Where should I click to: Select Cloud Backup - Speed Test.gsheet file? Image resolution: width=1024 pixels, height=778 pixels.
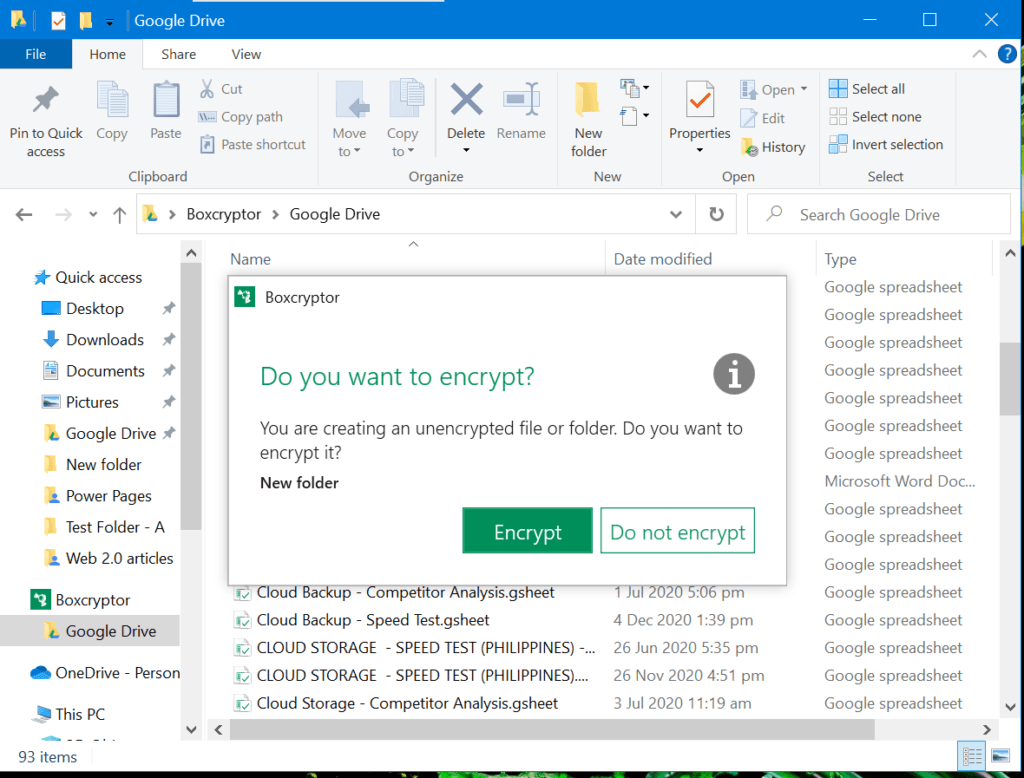(x=373, y=620)
